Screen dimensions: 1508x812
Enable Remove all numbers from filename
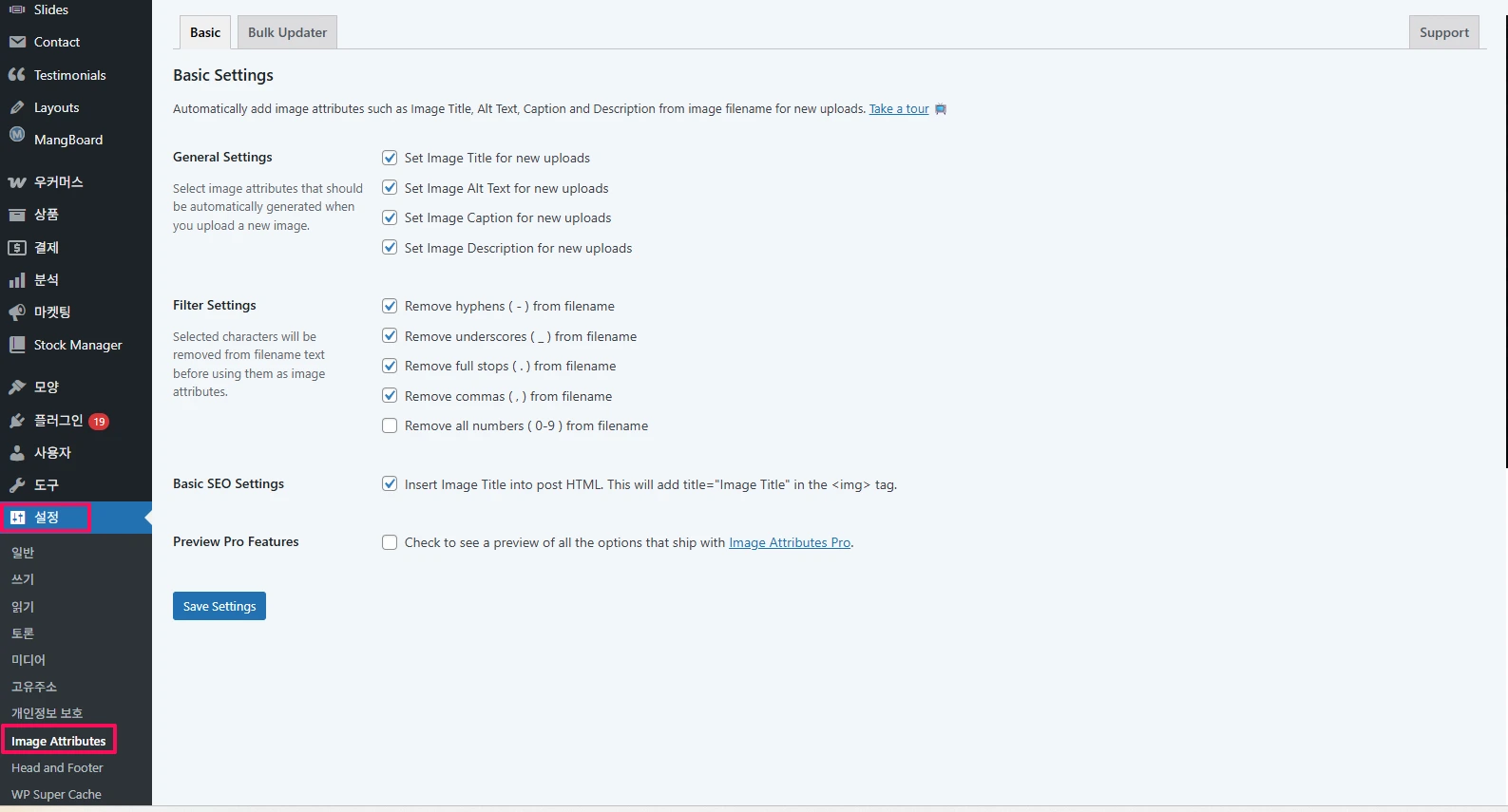[390, 425]
